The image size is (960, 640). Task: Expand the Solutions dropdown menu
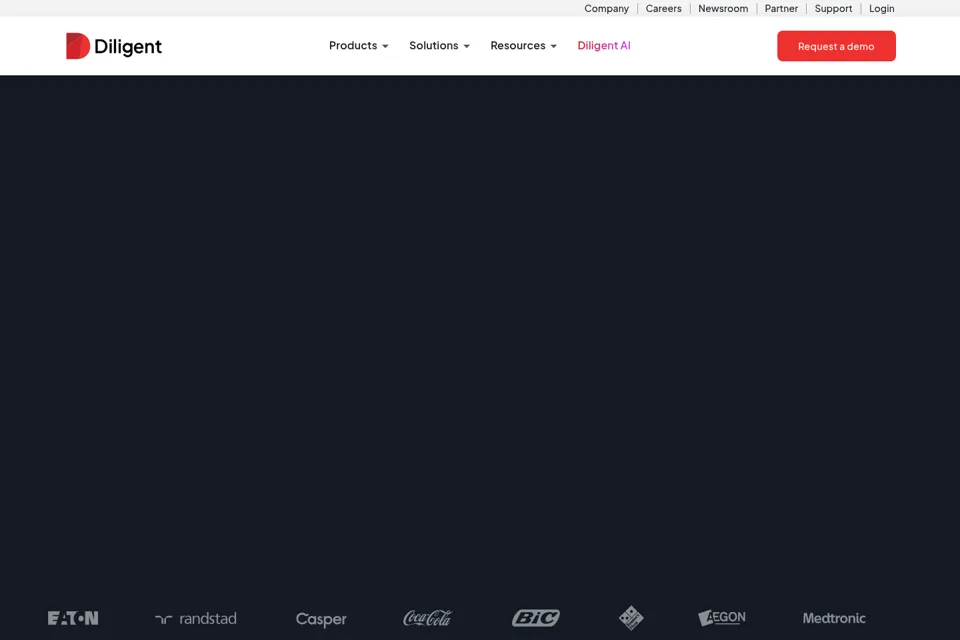pyautogui.click(x=440, y=46)
